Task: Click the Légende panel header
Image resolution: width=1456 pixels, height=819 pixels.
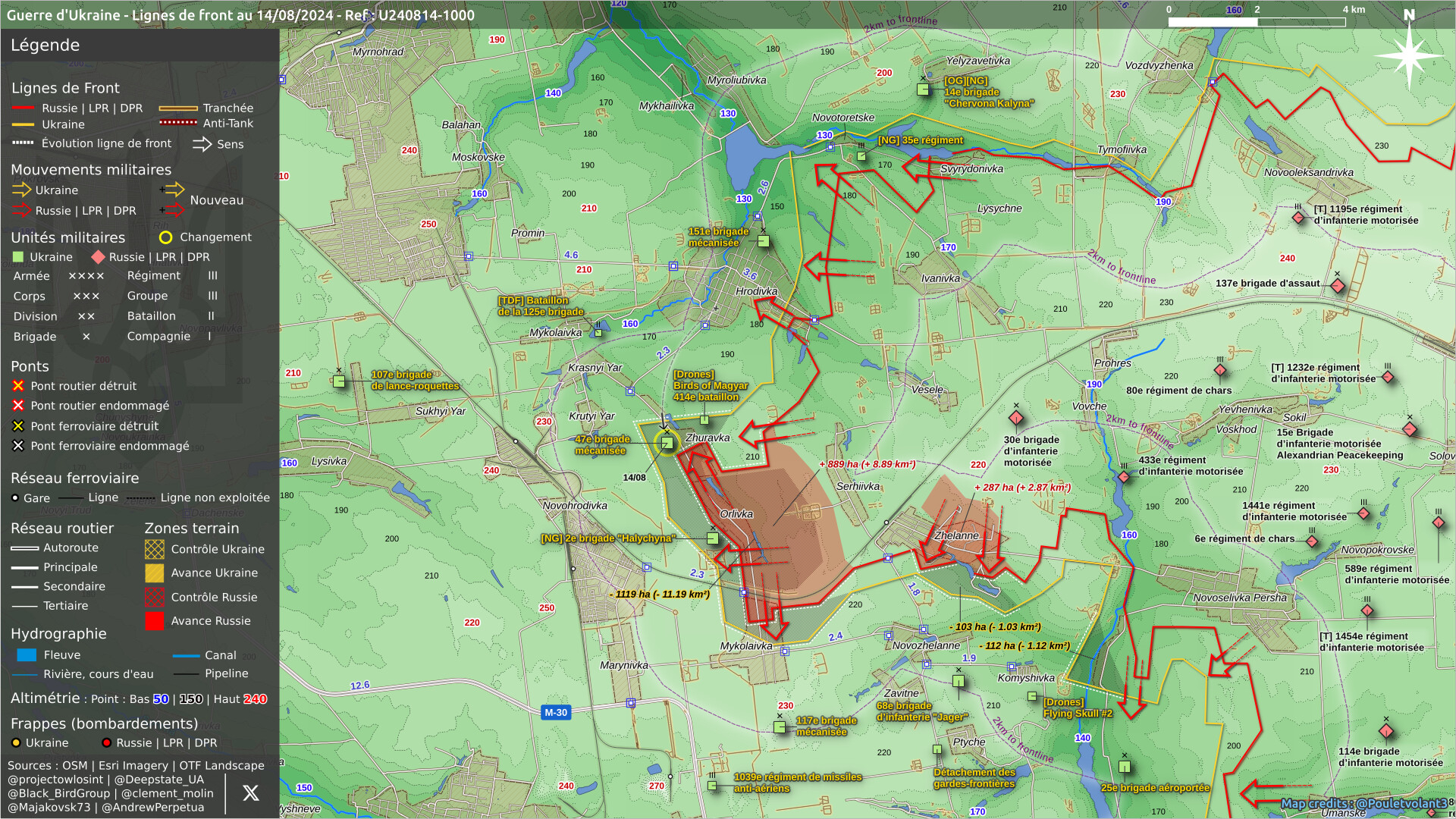Action: click(x=45, y=45)
